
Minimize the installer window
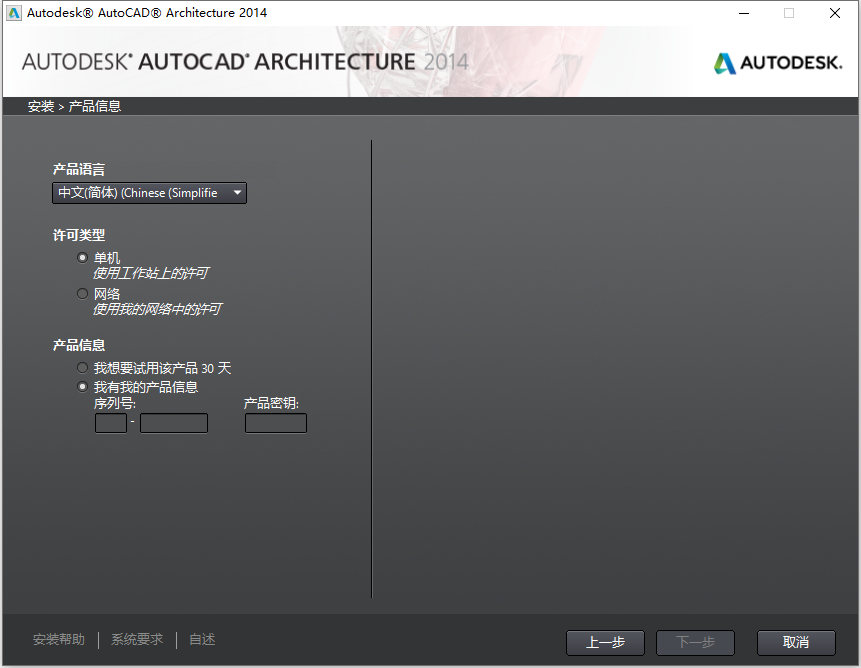pos(744,13)
